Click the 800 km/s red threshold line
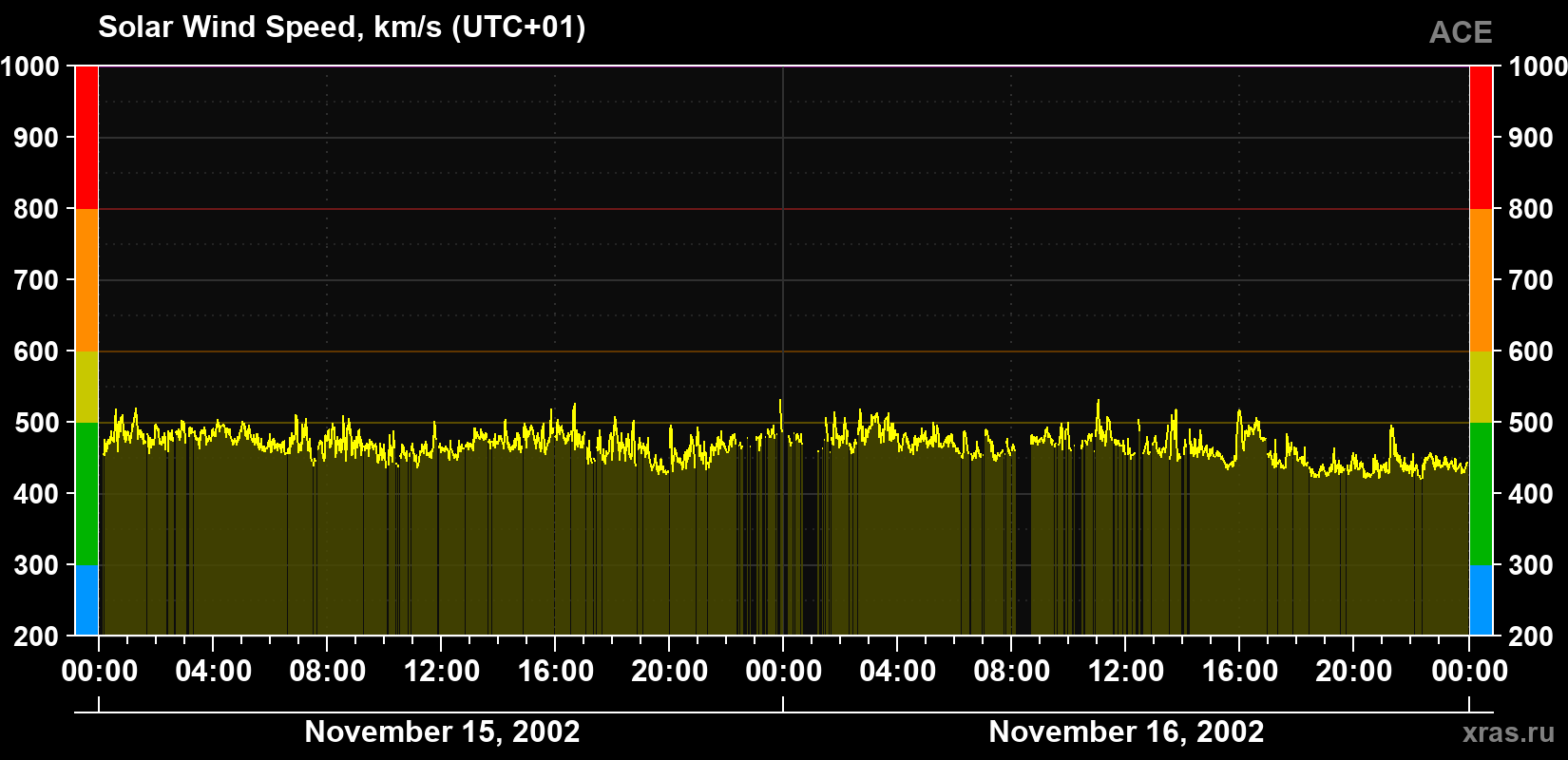The width and height of the screenshot is (1568, 760). (x=784, y=209)
